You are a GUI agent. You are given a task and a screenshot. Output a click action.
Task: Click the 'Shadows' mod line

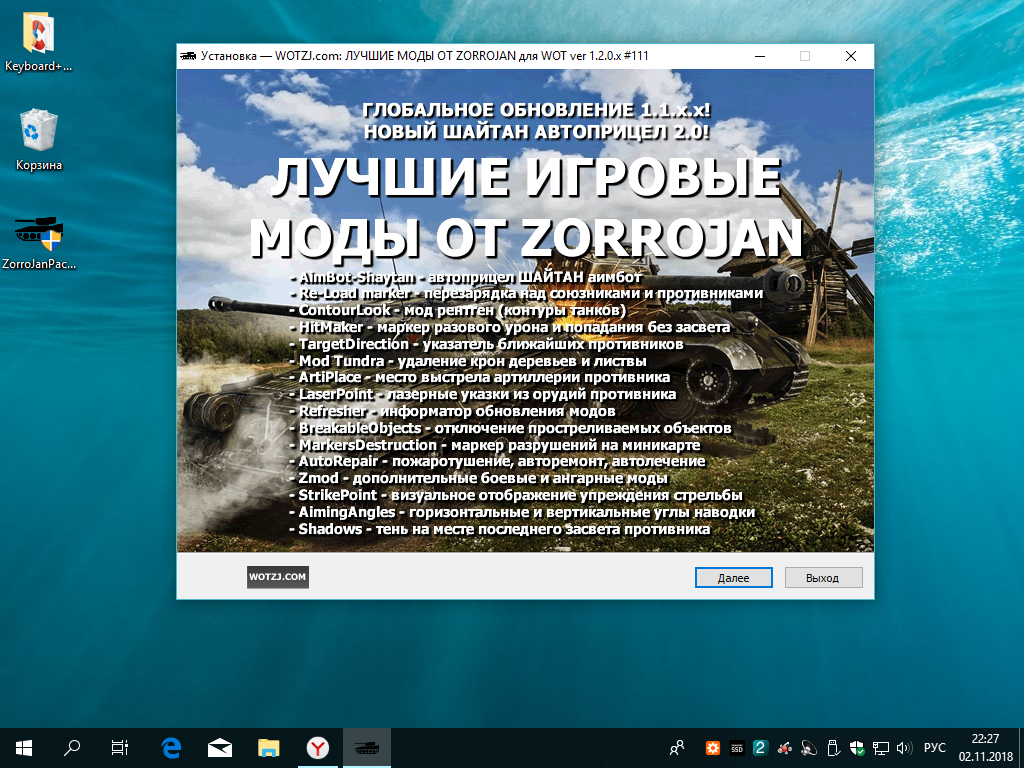pyautogui.click(x=500, y=529)
